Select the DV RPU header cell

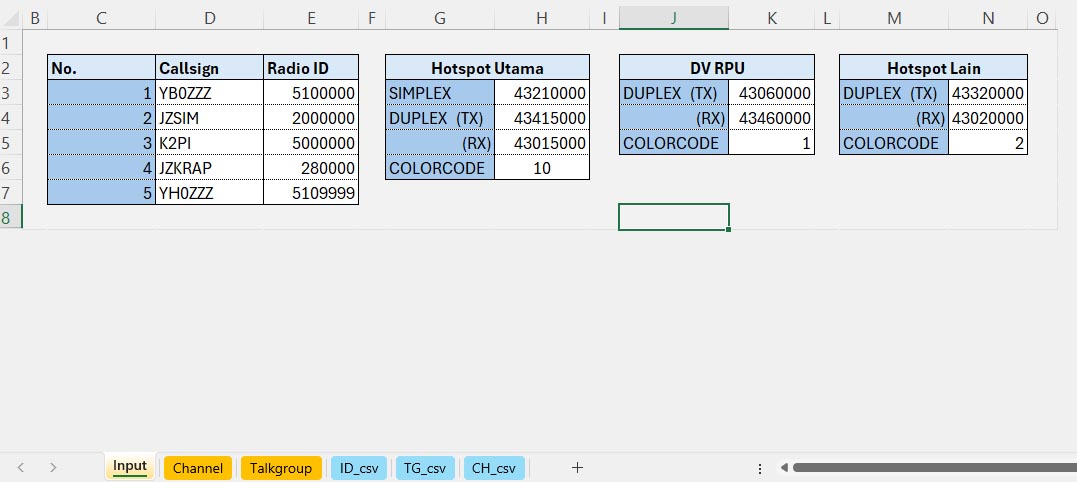[x=716, y=68]
